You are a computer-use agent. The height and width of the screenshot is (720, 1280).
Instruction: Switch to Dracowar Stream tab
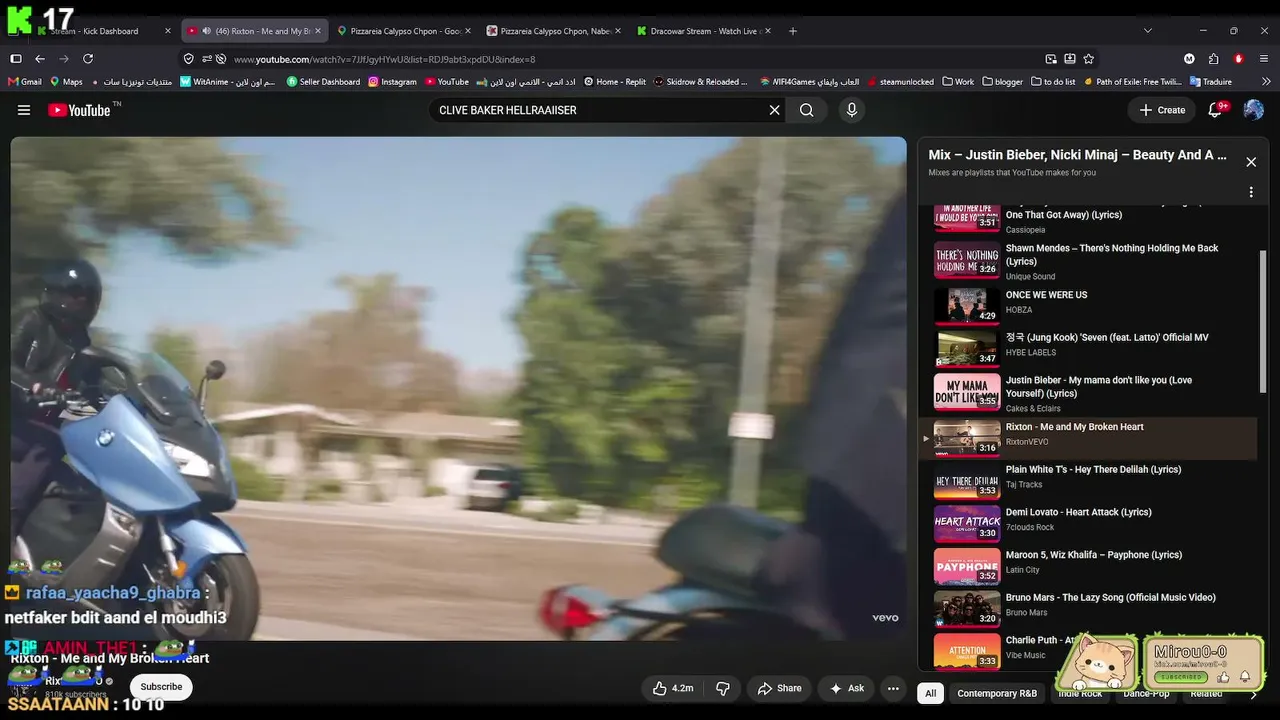[x=705, y=31]
